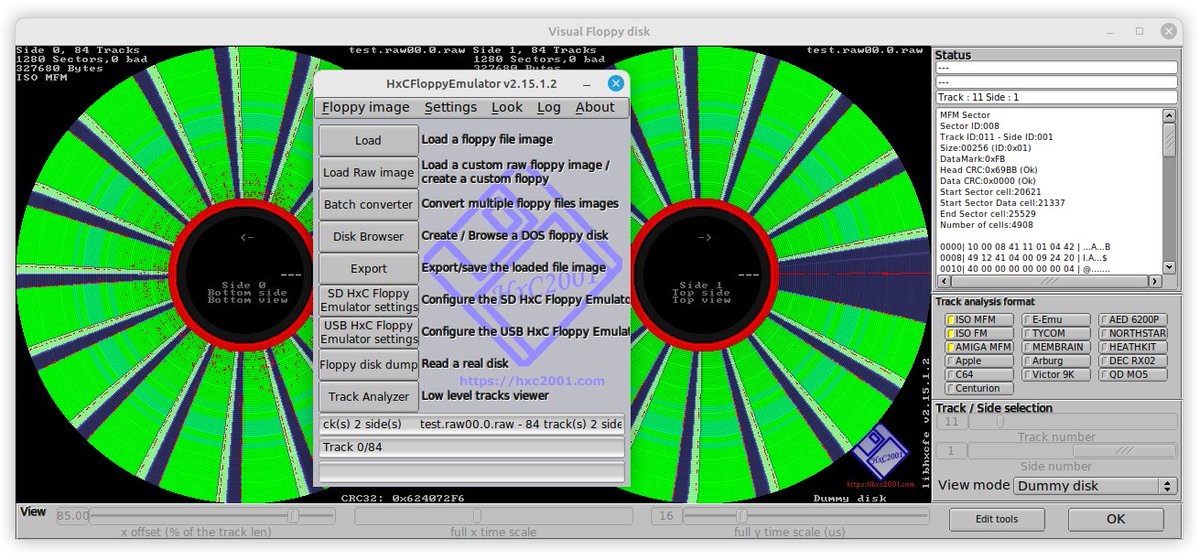Viewport: 1200px width, 560px height.
Task: Enable the E-Emu track format
Action: (x=1055, y=320)
